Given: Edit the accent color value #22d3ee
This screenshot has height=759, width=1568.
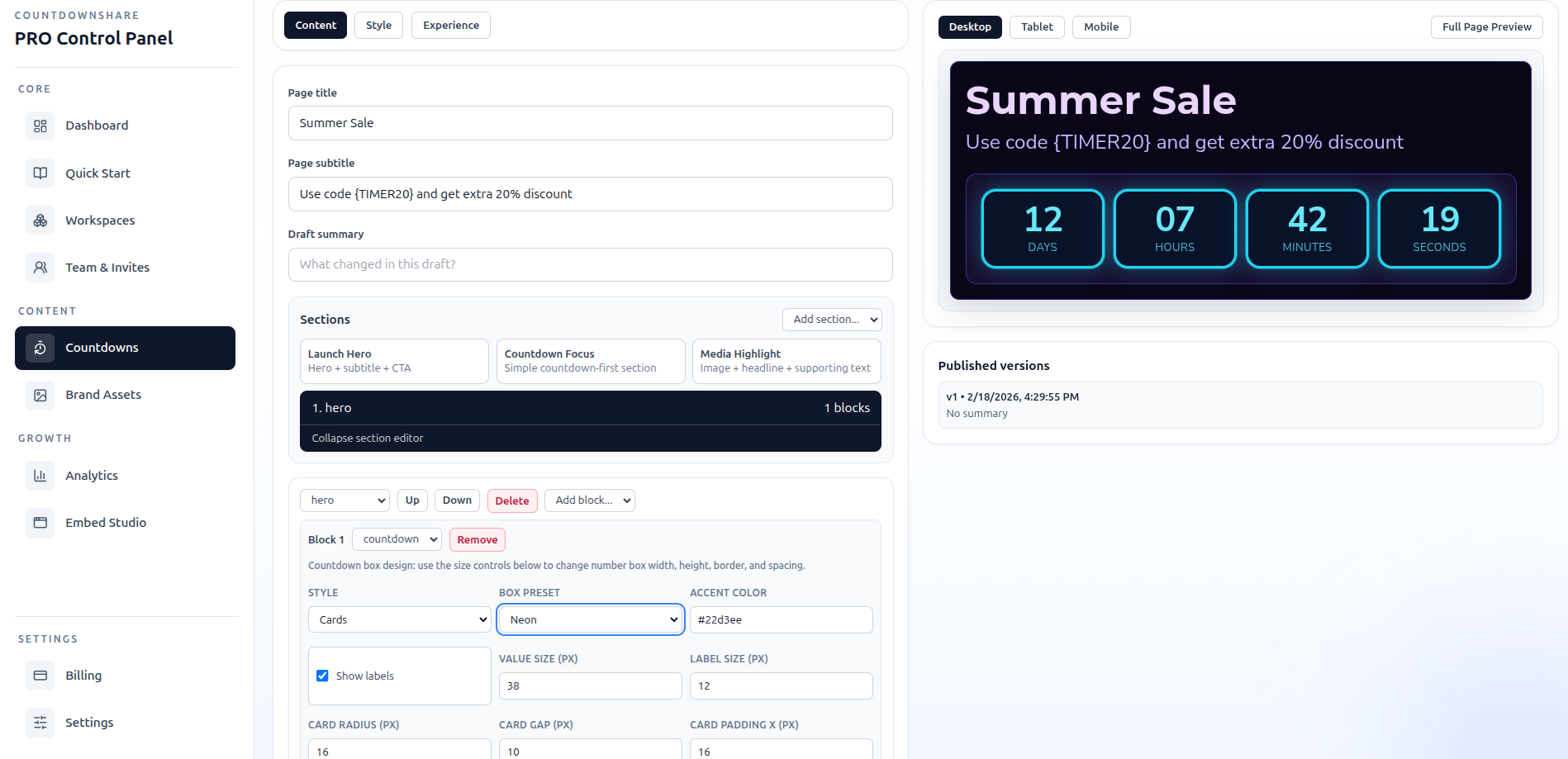Looking at the screenshot, I should (780, 619).
